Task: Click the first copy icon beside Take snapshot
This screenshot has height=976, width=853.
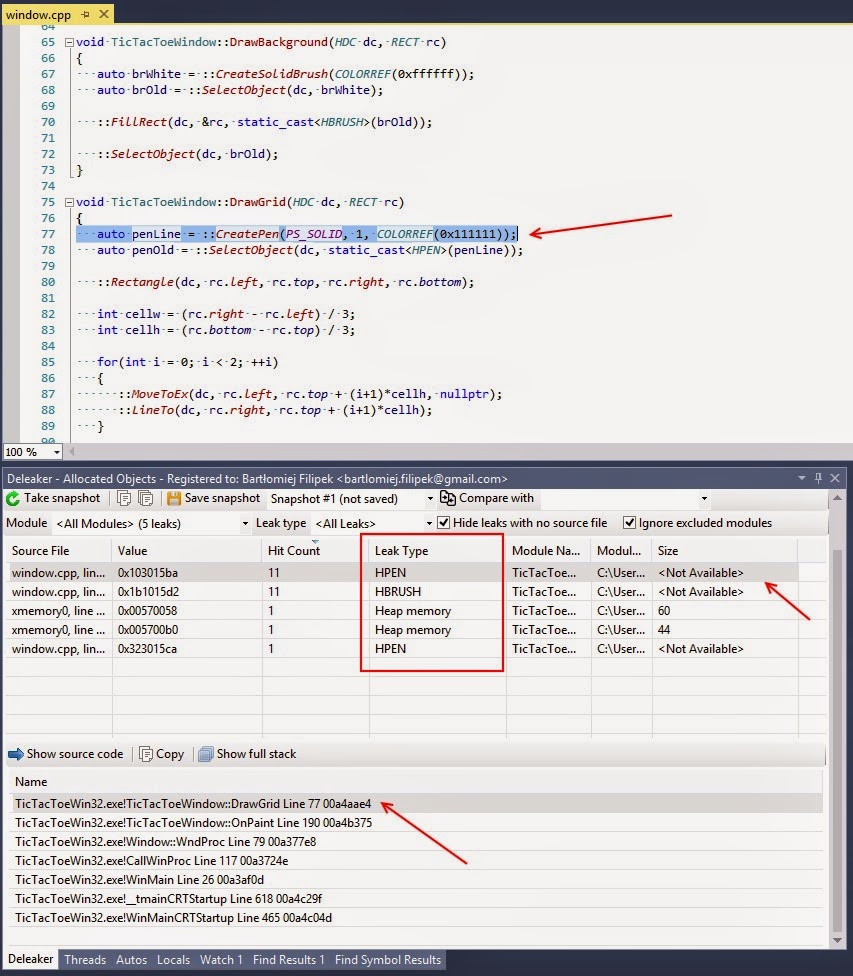Action: [x=125, y=498]
